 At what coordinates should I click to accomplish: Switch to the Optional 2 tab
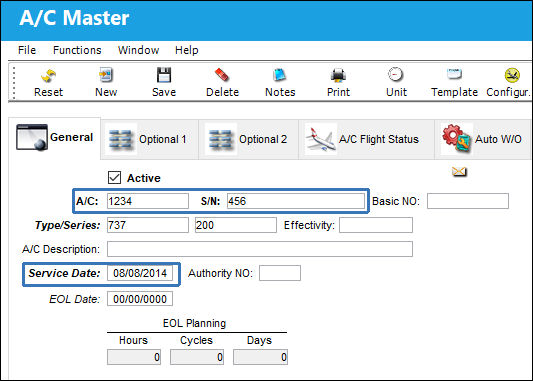point(248,139)
